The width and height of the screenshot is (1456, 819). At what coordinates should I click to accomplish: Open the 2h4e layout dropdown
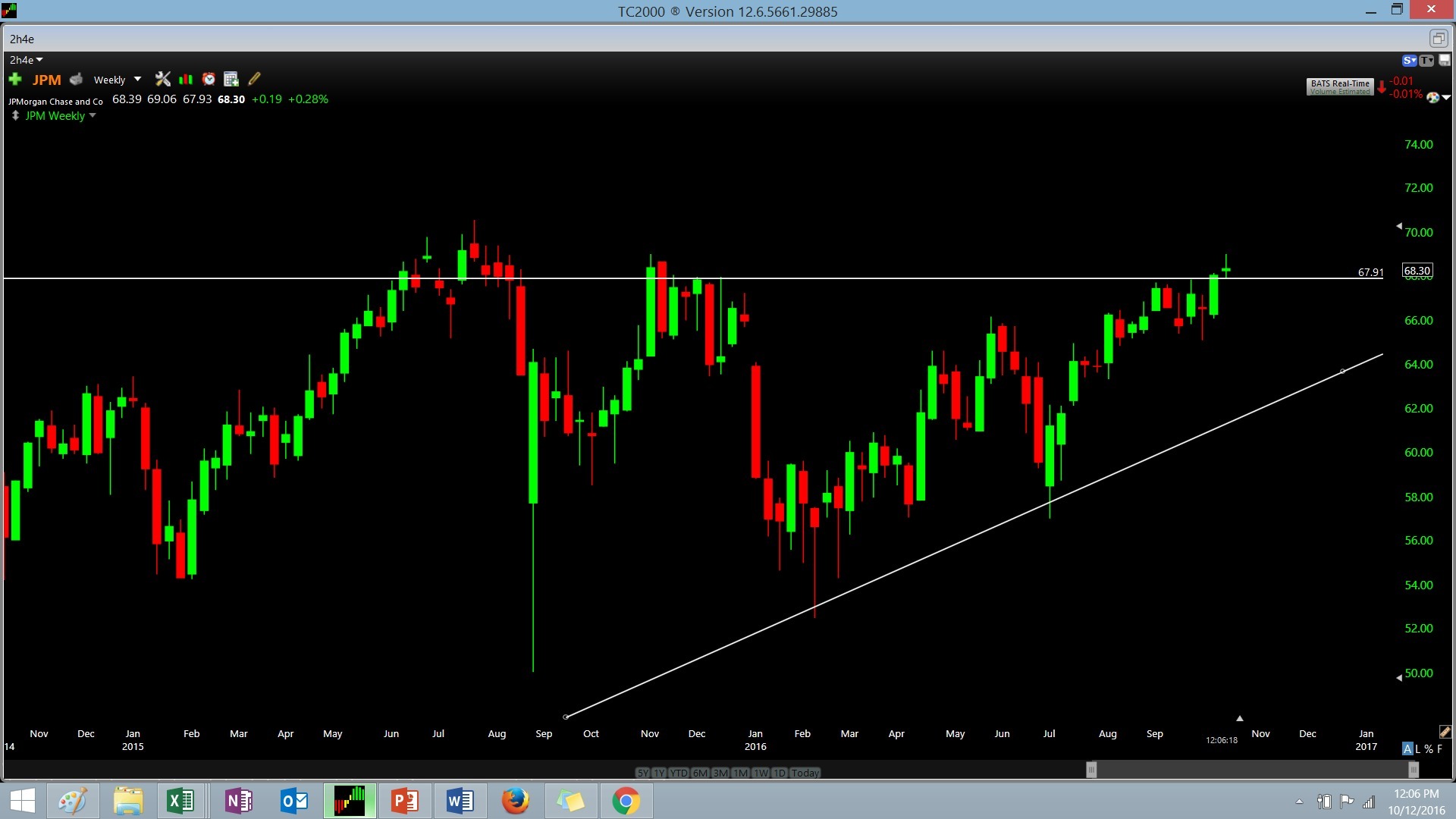click(27, 60)
